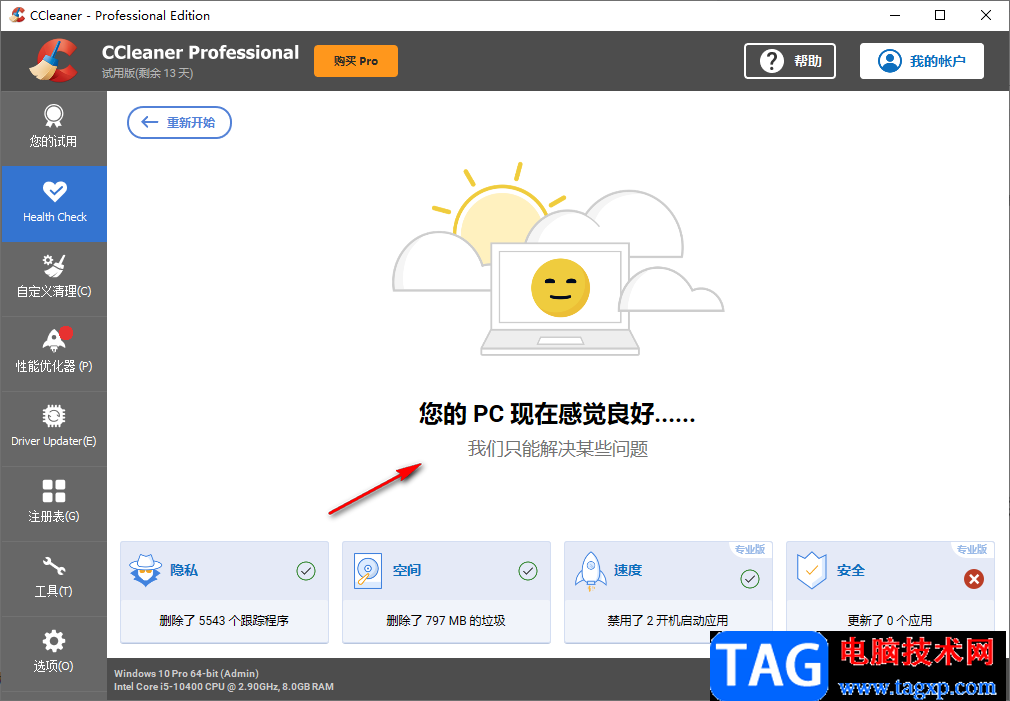Image resolution: width=1010 pixels, height=701 pixels.
Task: Click the laptop smiley face illustration
Action: [x=560, y=288]
